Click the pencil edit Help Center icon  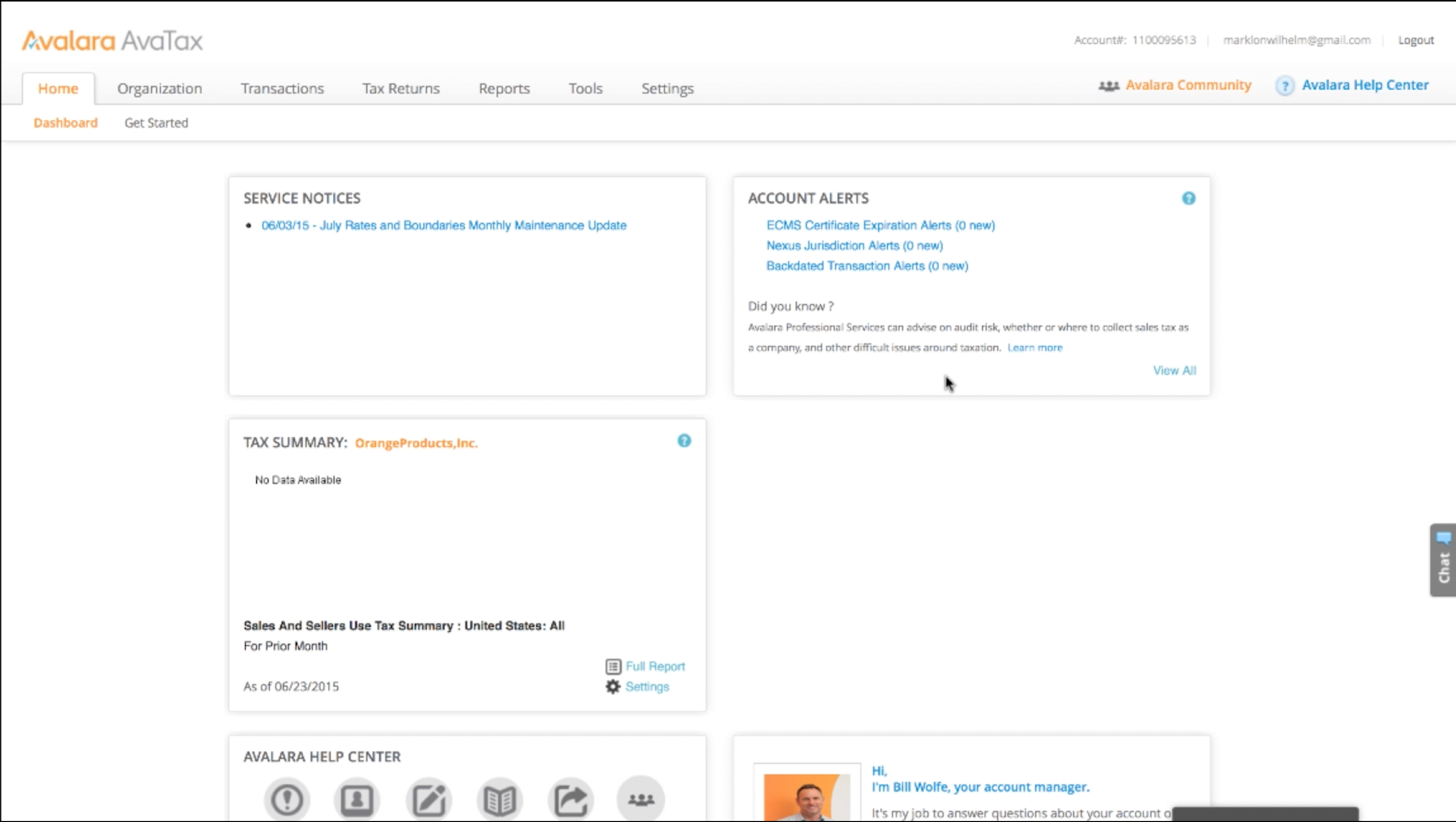coord(428,799)
